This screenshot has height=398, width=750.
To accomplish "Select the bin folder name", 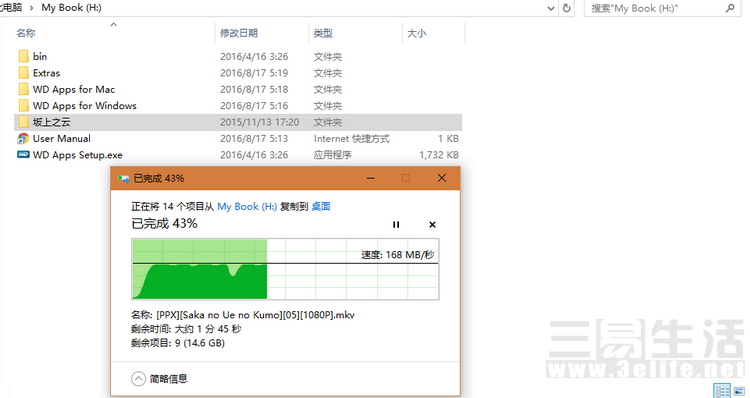I will pyautogui.click(x=40, y=56).
